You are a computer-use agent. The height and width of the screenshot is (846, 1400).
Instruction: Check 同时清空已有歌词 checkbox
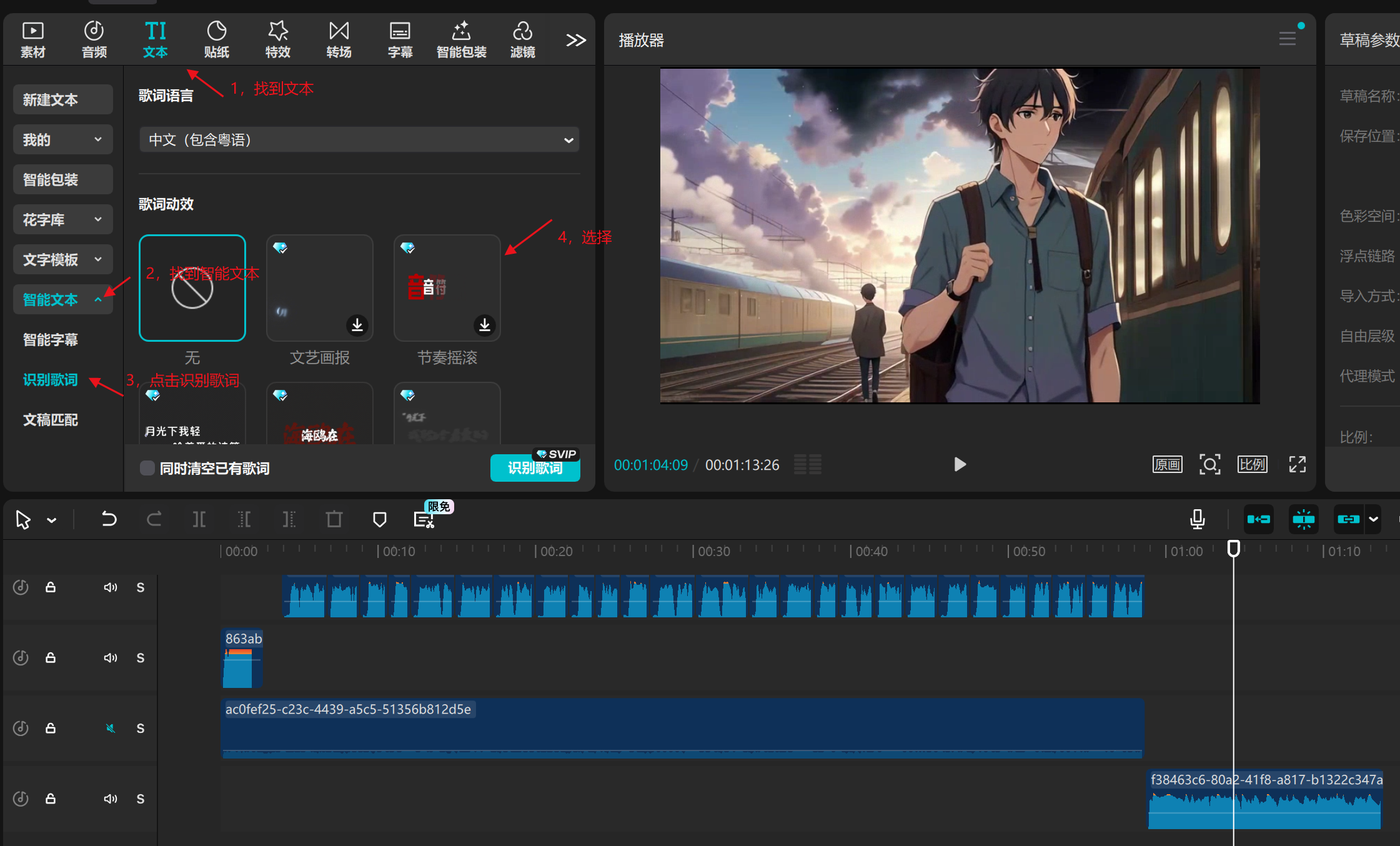pos(147,468)
